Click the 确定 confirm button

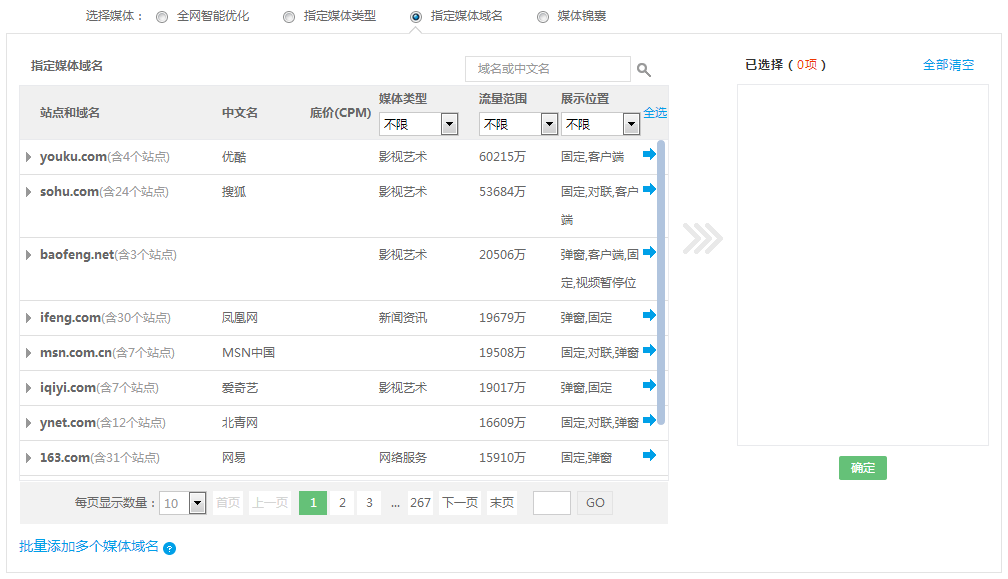click(x=862, y=467)
